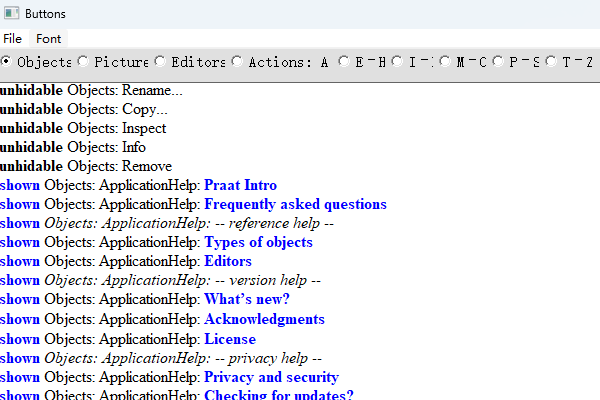
Task: Click the 'unhidable Objects: Info' row
Action: (73, 147)
